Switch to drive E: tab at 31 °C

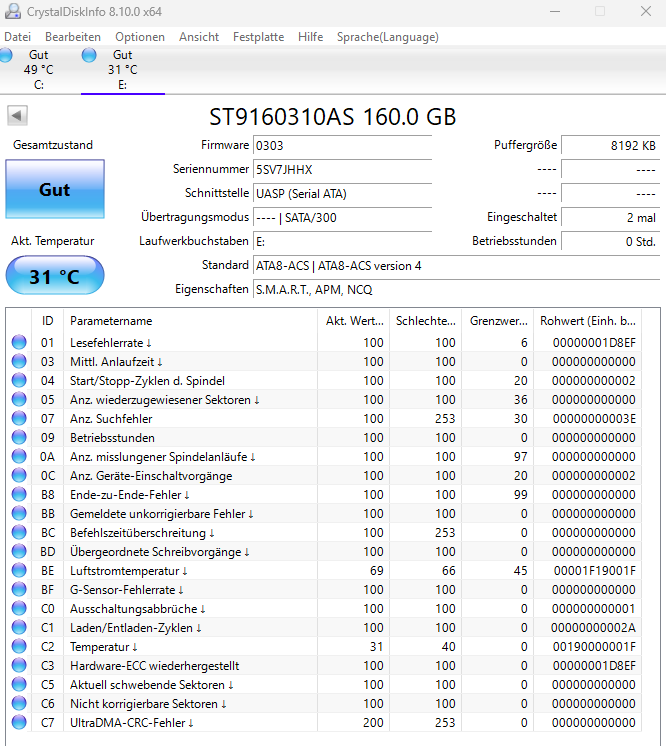coord(123,69)
